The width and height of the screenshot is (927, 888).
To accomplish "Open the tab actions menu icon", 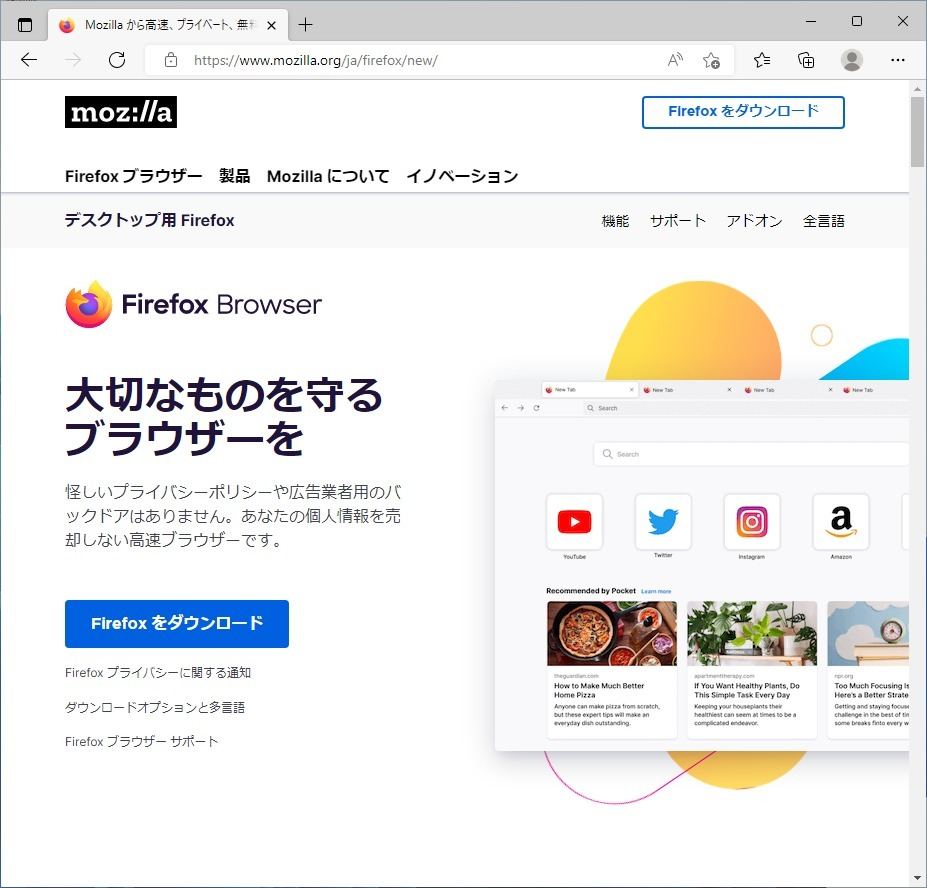I will pos(25,25).
